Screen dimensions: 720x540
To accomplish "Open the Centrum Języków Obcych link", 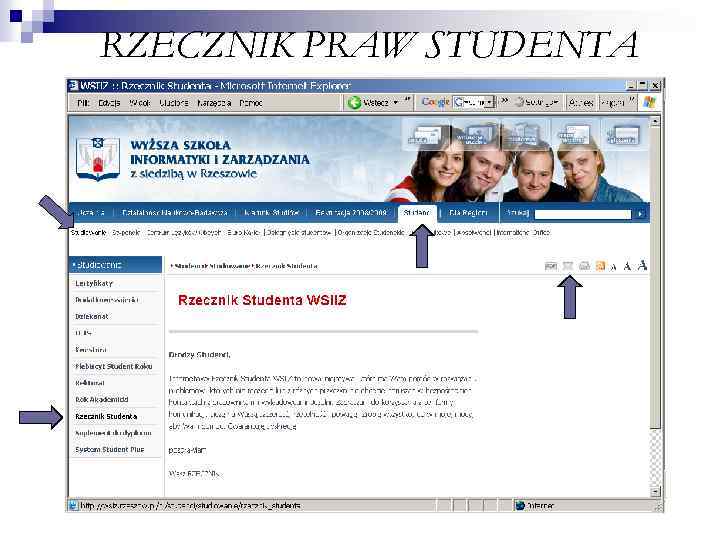I will tap(184, 233).
